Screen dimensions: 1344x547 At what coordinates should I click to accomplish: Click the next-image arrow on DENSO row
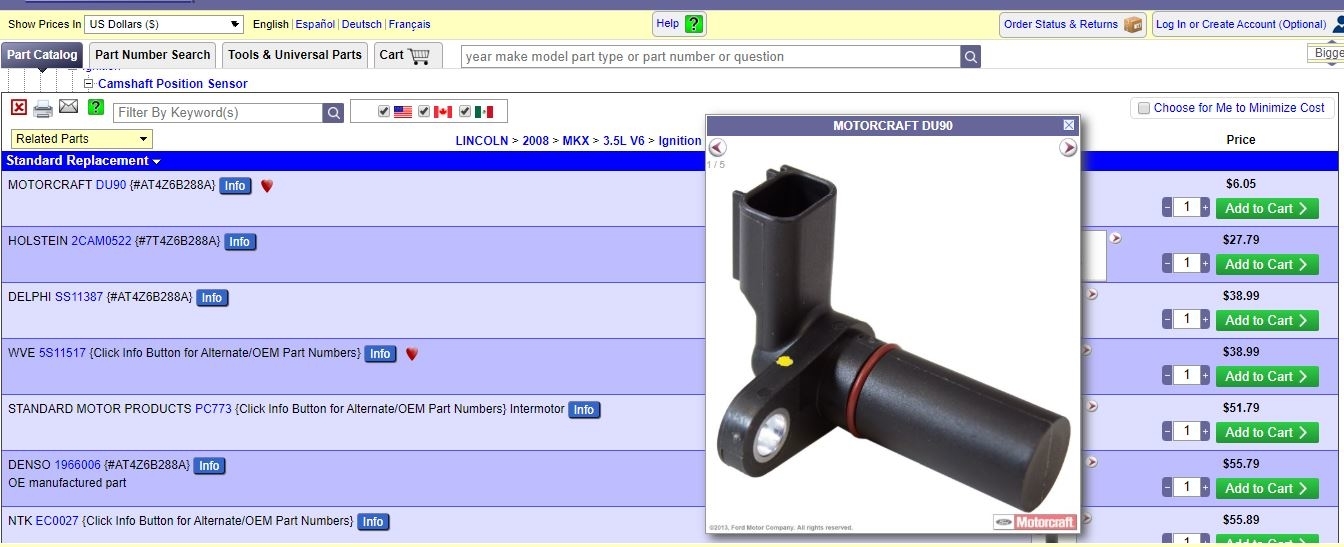click(x=1092, y=463)
